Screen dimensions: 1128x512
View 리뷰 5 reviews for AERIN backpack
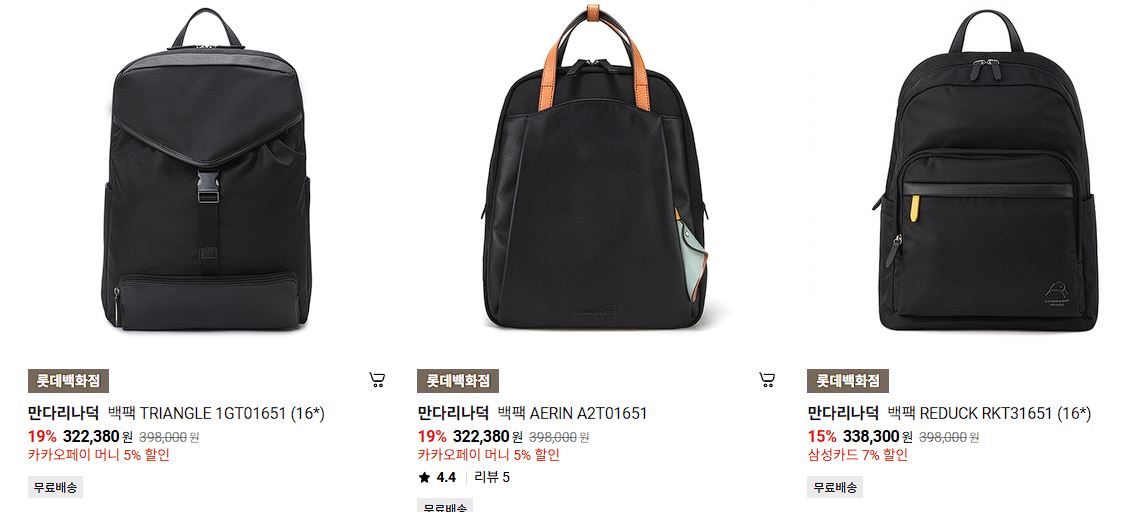pyautogui.click(x=492, y=477)
